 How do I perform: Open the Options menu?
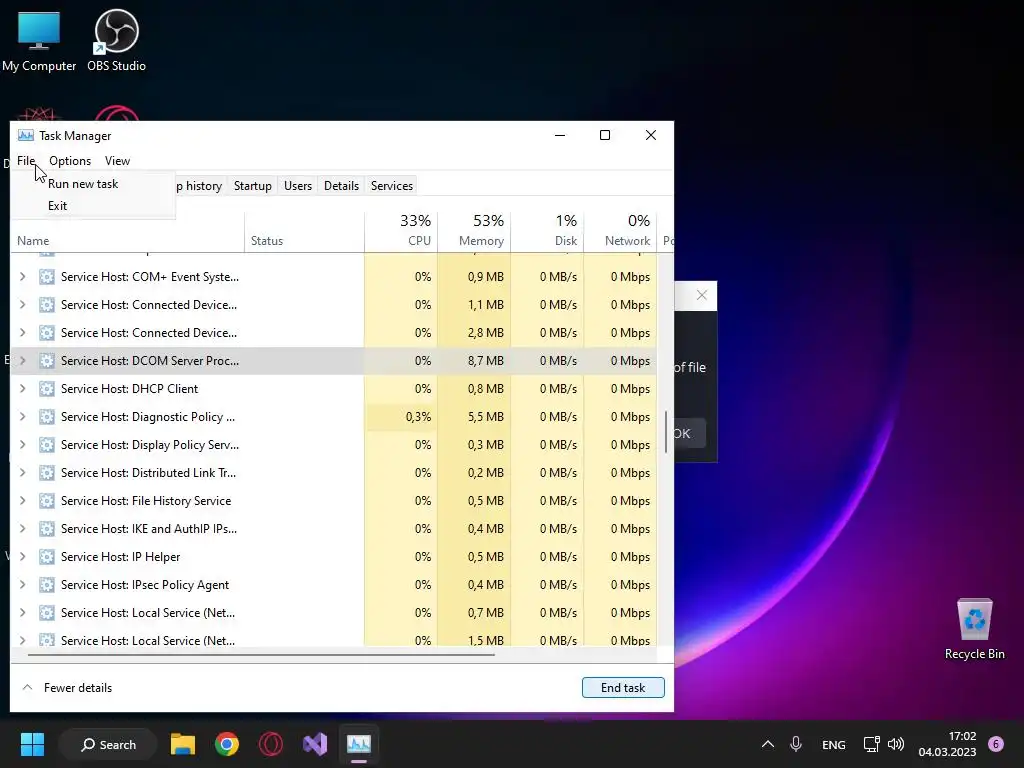(x=70, y=161)
